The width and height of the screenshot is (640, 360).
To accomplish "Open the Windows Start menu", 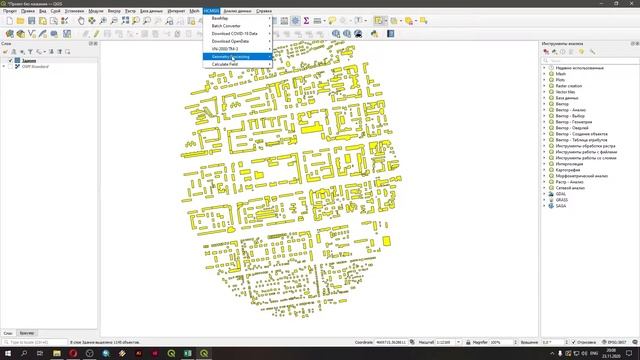I will click(x=7, y=353).
